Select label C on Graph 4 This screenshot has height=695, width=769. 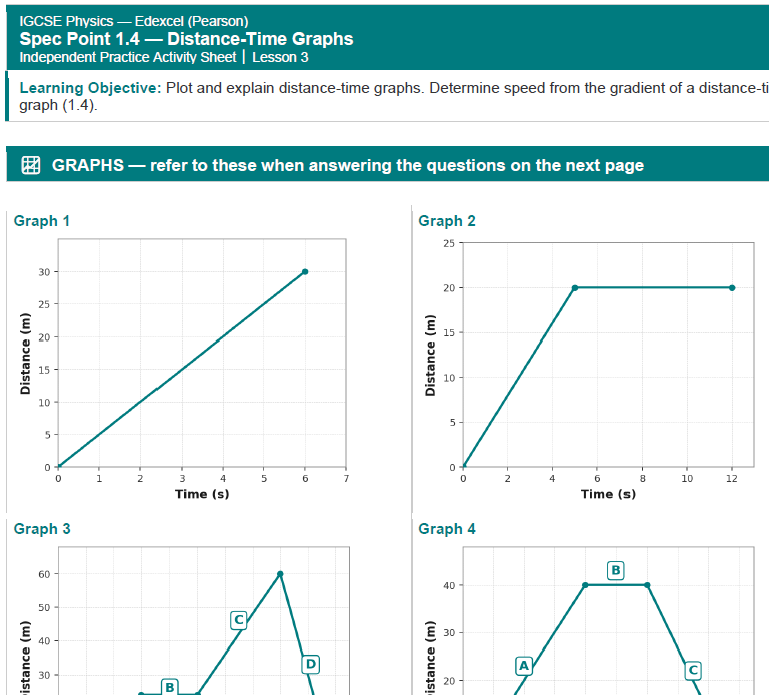pos(693,670)
